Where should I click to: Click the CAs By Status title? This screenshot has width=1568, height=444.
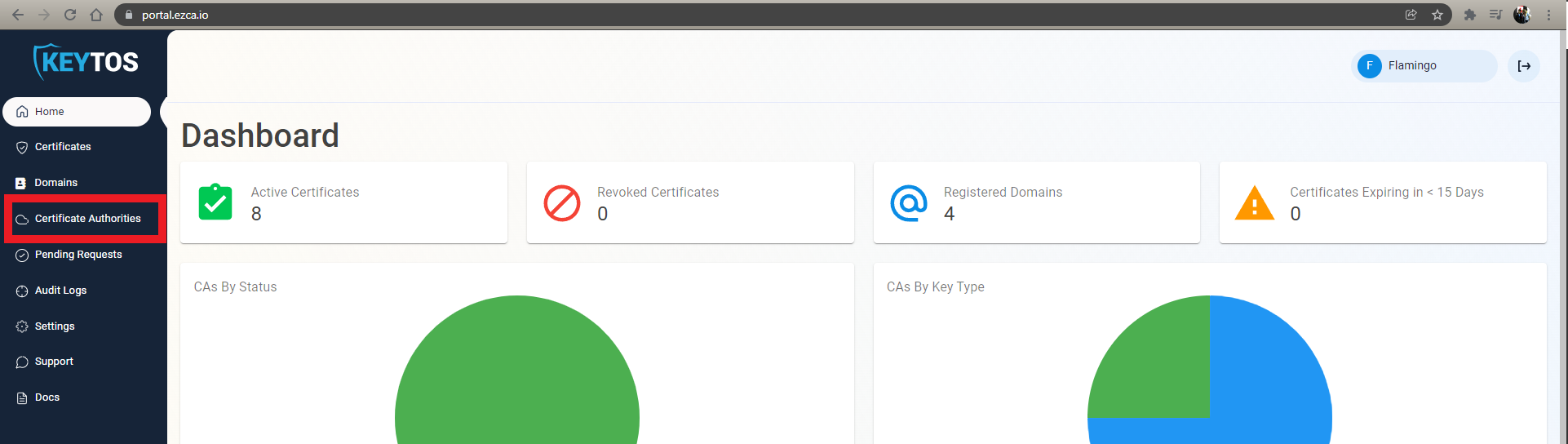236,287
